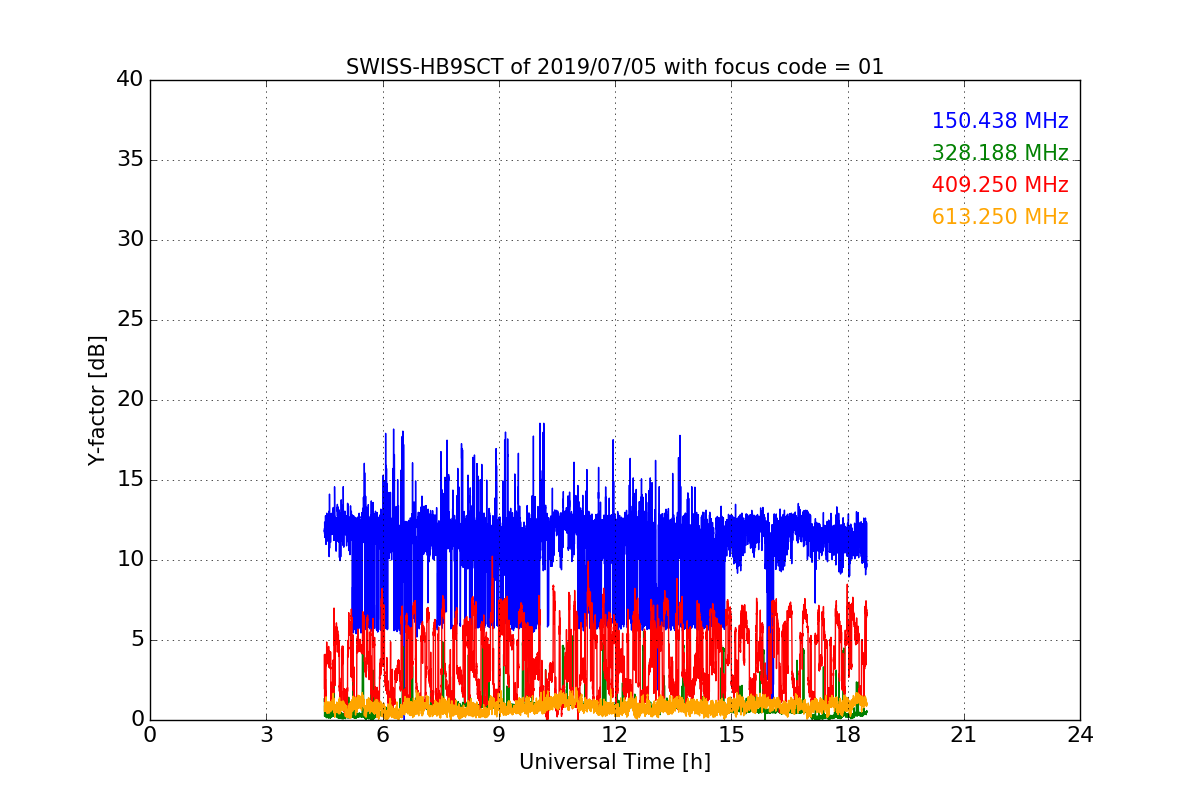Click the y-axis tick value 35
Viewport: 1200px width, 800px height.
tap(130, 160)
